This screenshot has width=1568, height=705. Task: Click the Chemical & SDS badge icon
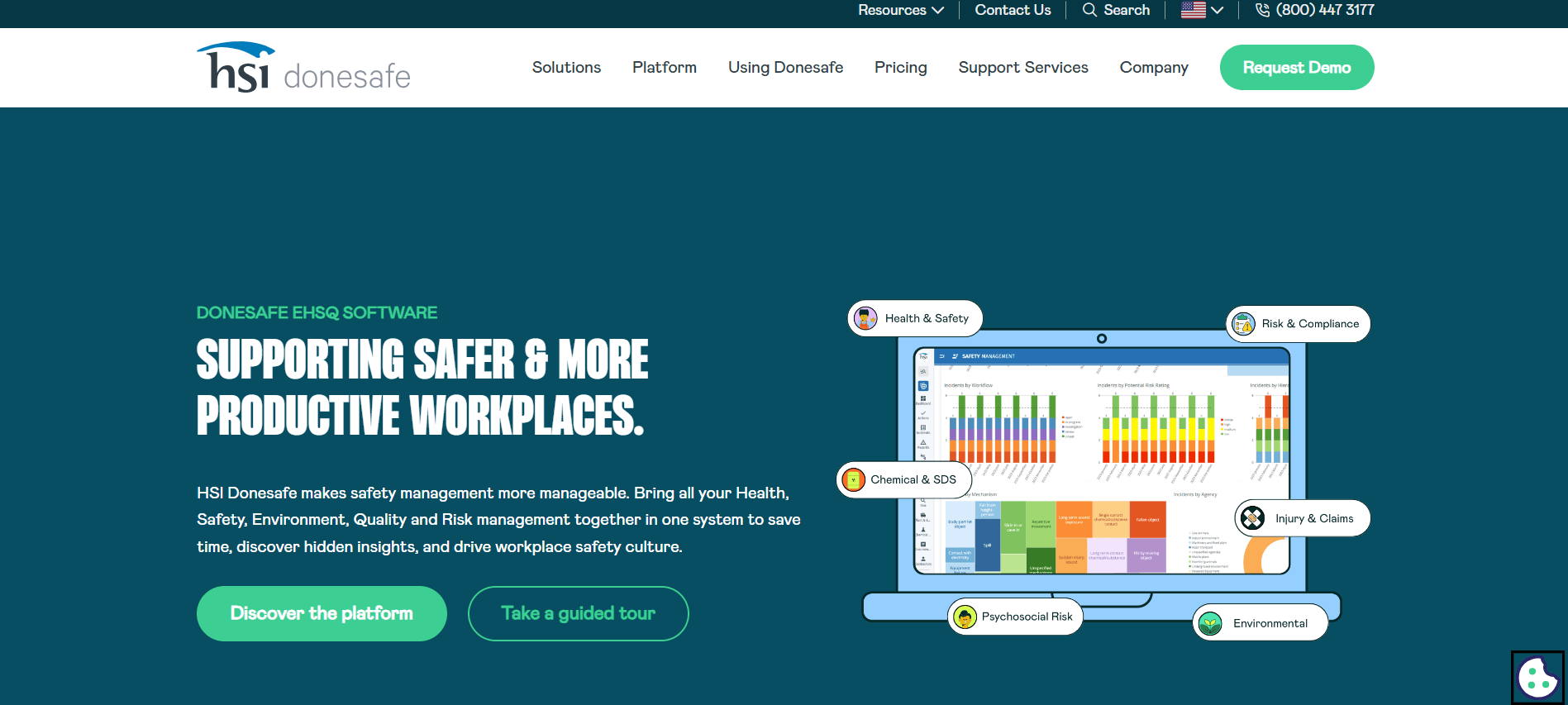(x=853, y=479)
